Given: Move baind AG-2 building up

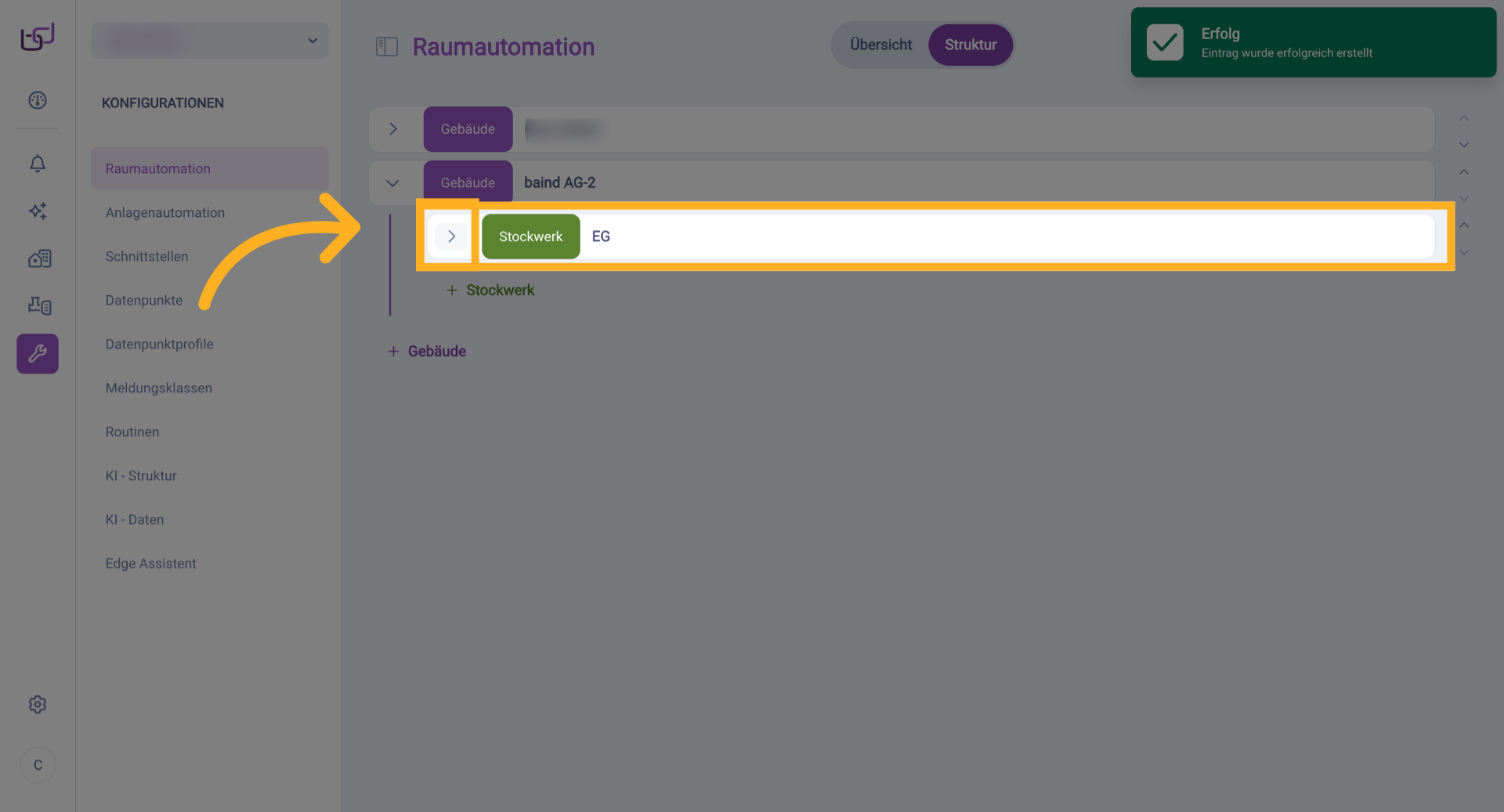Looking at the screenshot, I should tap(1463, 172).
